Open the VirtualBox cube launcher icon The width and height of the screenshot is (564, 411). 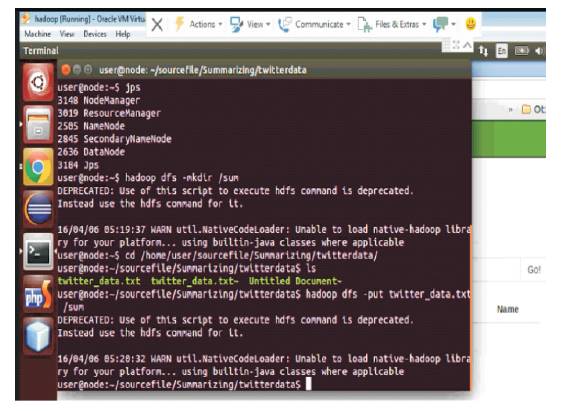click(x=38, y=336)
